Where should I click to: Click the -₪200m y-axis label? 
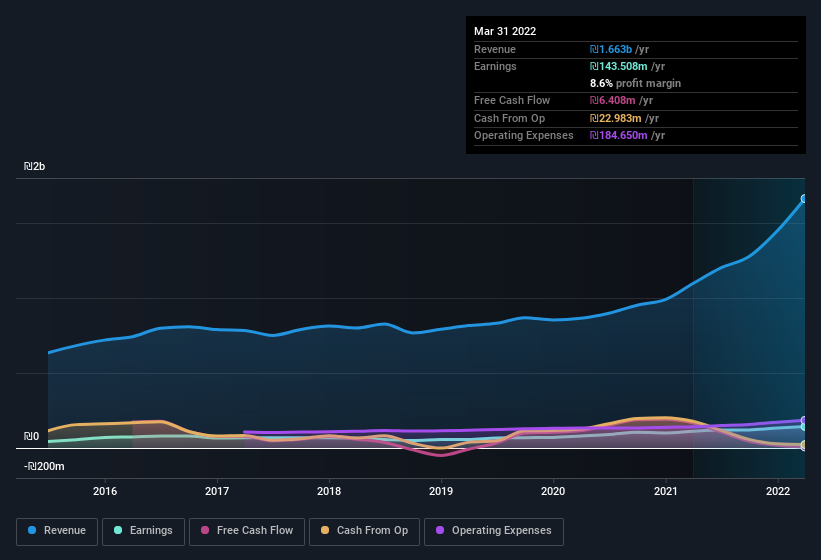(44, 466)
